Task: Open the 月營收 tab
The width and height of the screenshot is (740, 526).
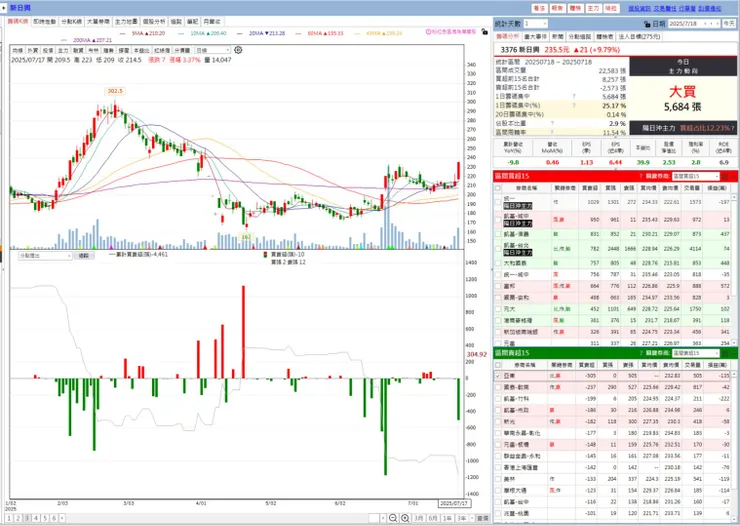Action: coord(212,22)
